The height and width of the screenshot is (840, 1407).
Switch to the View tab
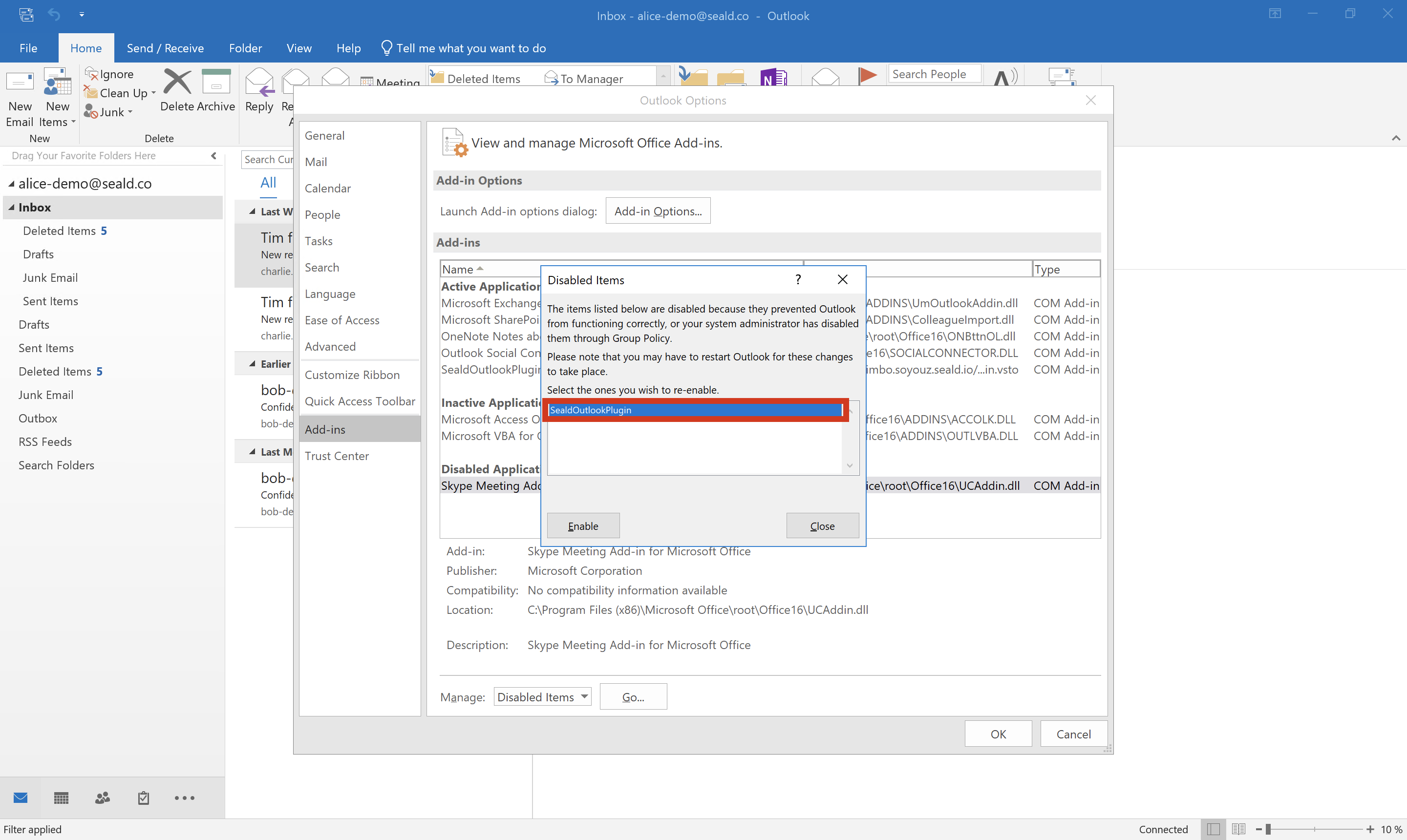(x=299, y=48)
